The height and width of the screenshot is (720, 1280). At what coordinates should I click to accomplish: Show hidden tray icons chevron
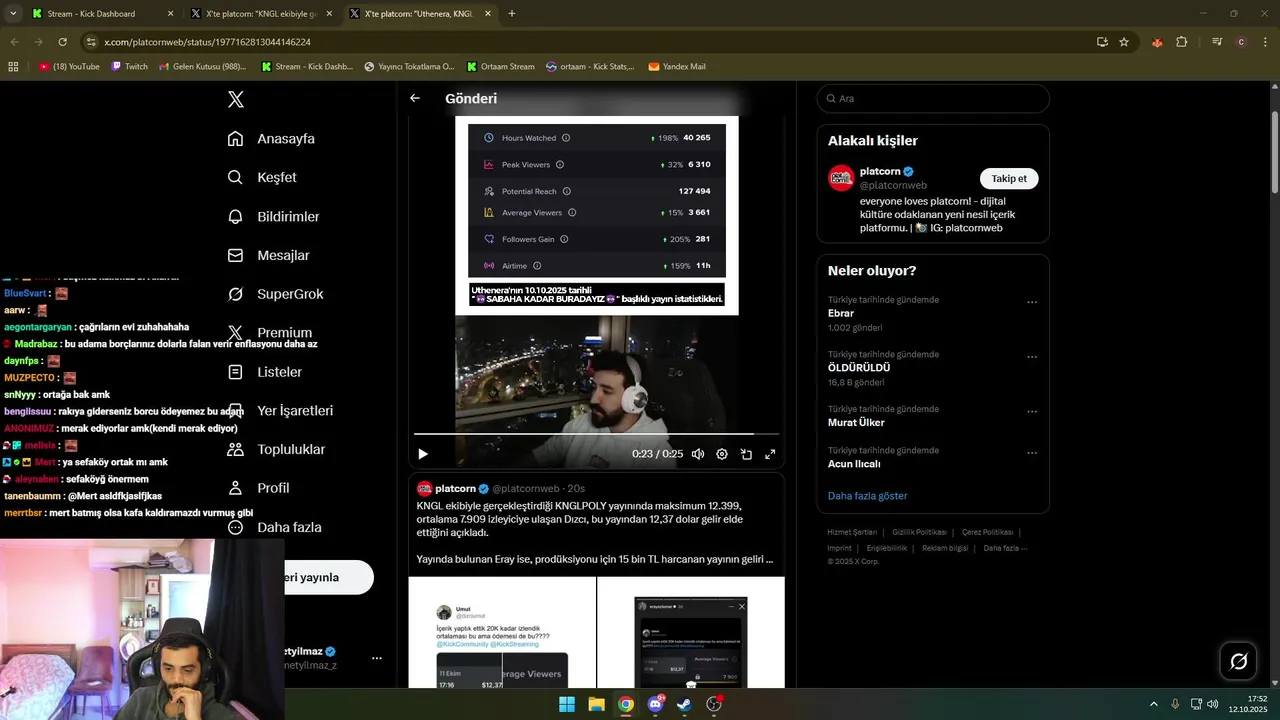[x=1153, y=704]
